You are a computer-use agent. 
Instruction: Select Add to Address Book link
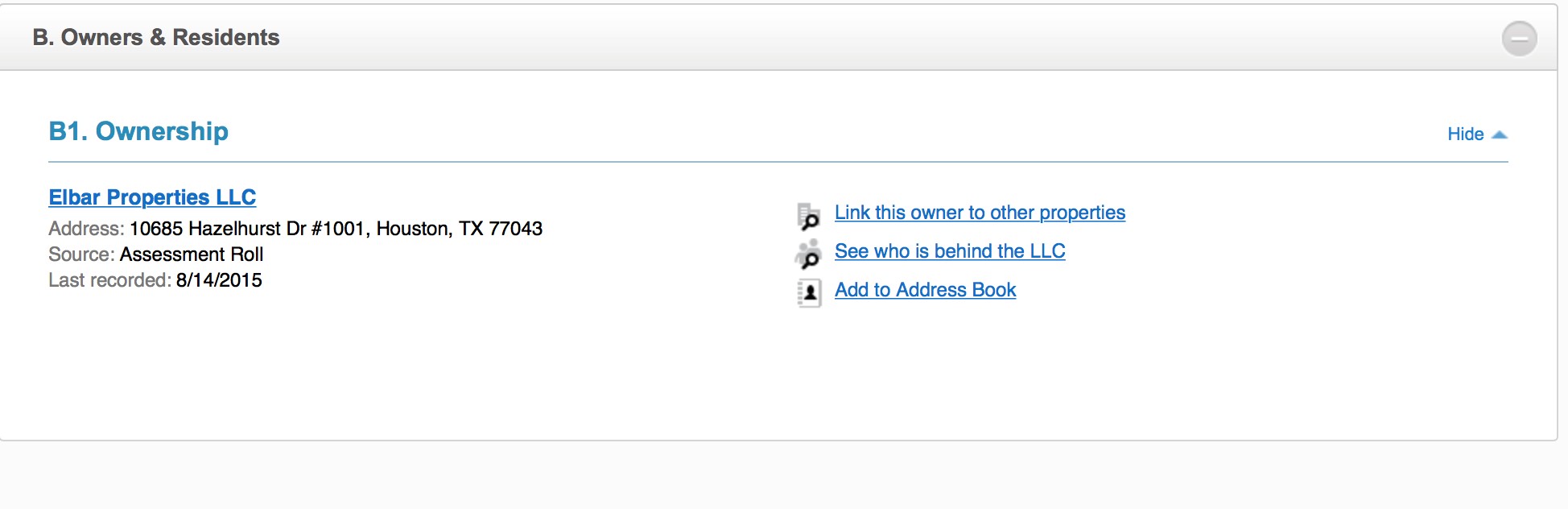point(925,290)
